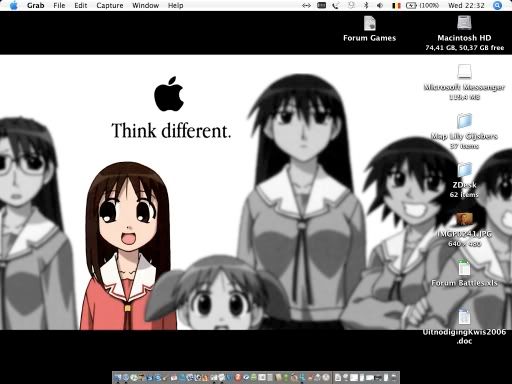Screen dimensions: 512x384
Task: Click the battery status indicator
Action: click(x=422, y=5)
